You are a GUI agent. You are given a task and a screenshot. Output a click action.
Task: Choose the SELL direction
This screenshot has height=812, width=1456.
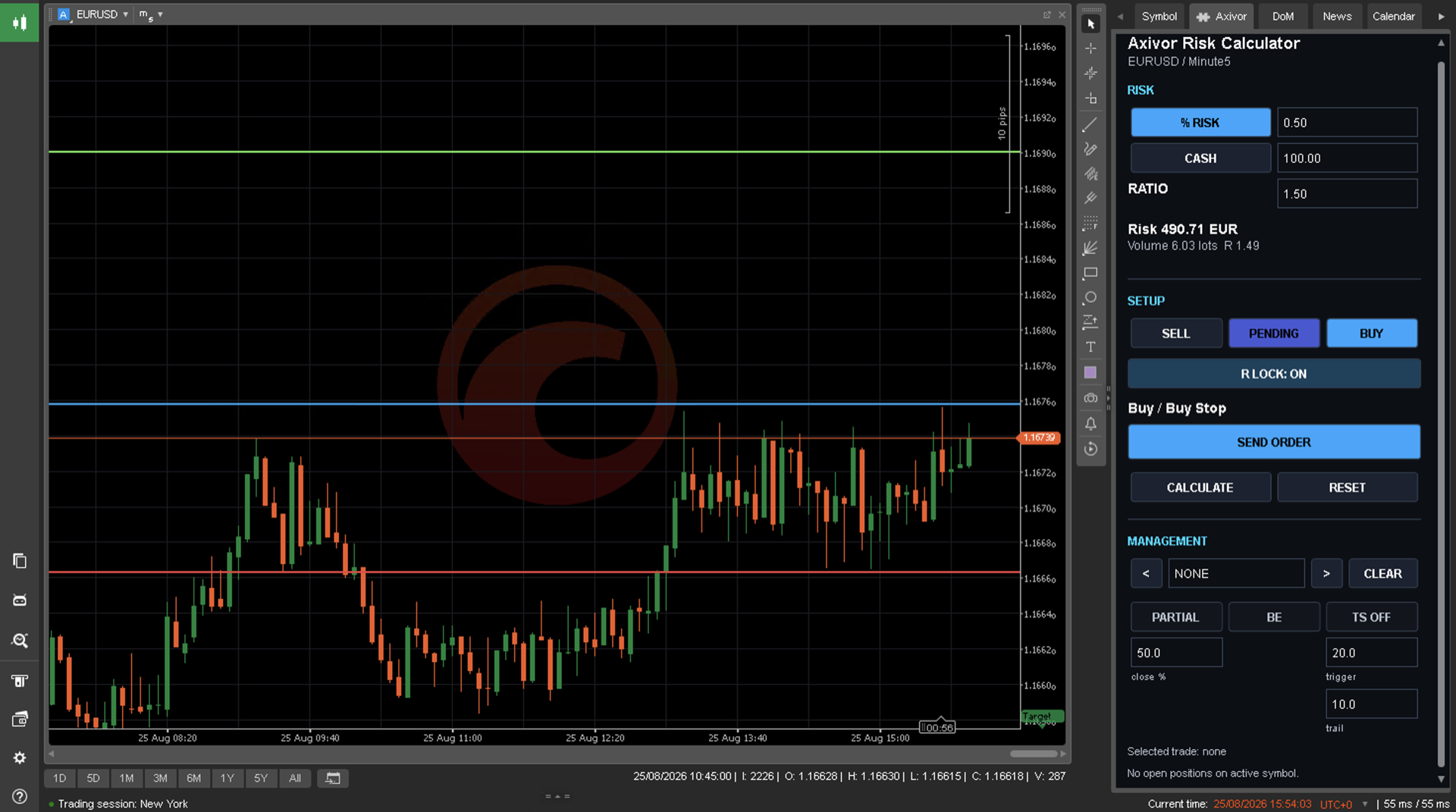coord(1176,333)
